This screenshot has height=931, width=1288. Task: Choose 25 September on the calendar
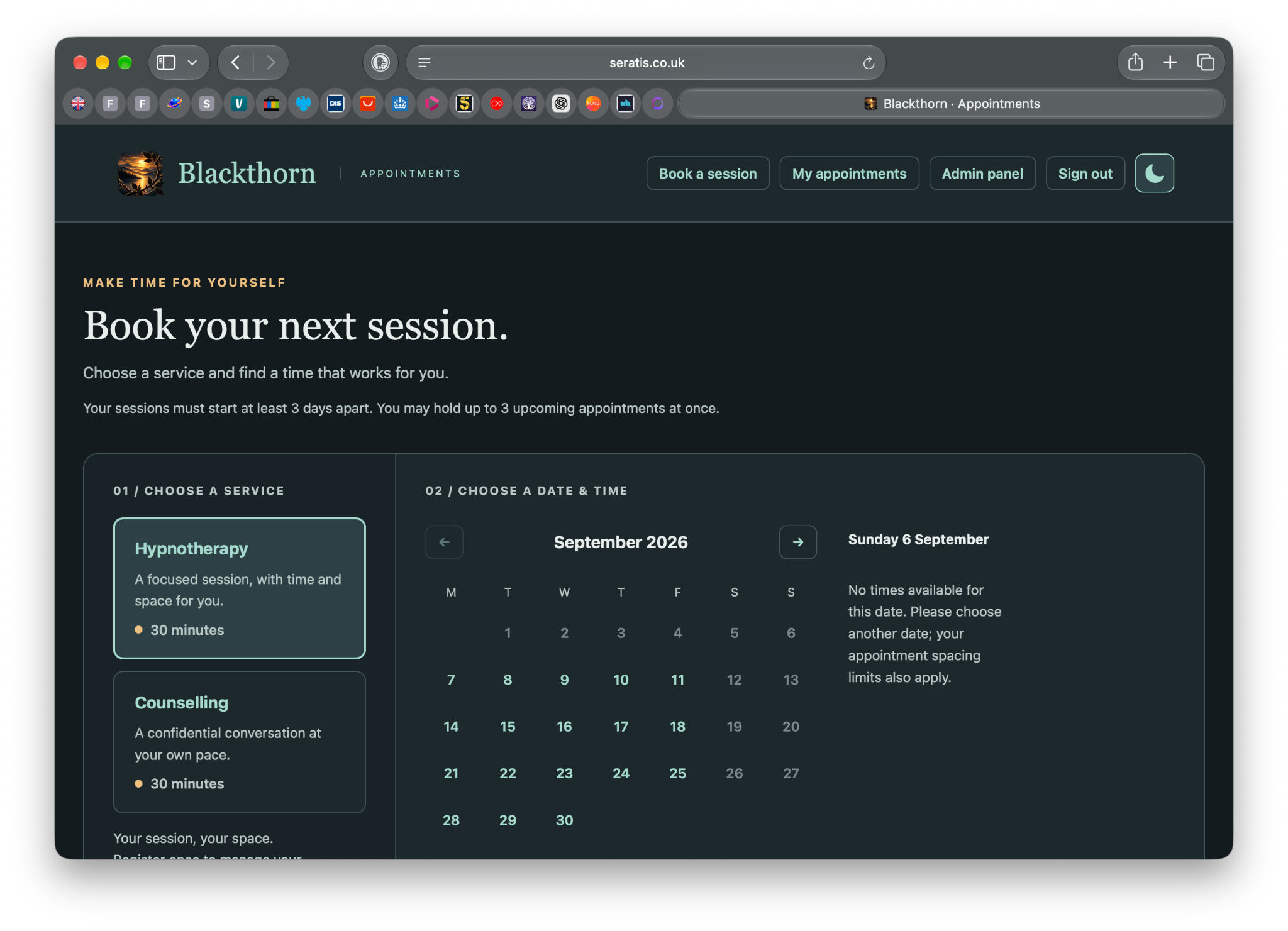[x=677, y=773]
